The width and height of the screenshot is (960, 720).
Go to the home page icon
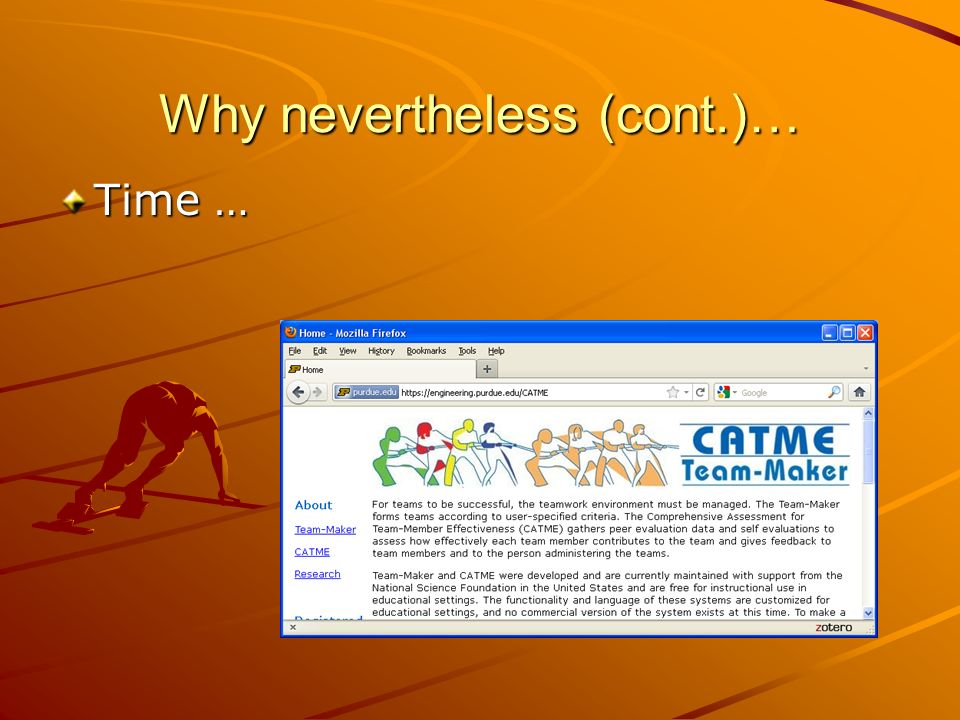[859, 392]
